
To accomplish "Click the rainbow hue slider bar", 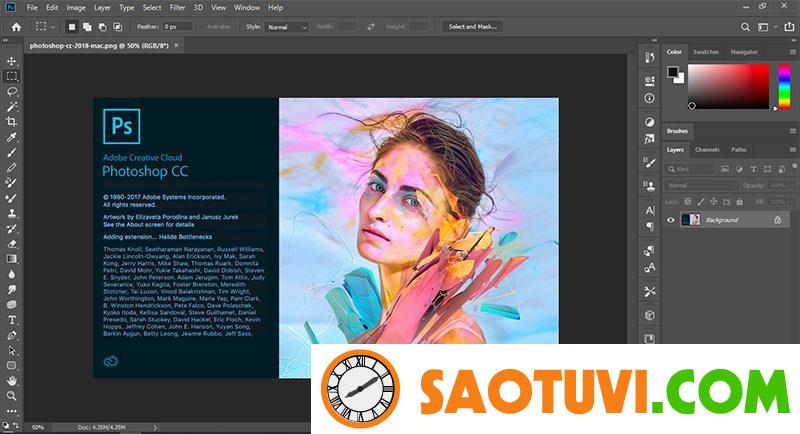I will (x=784, y=86).
